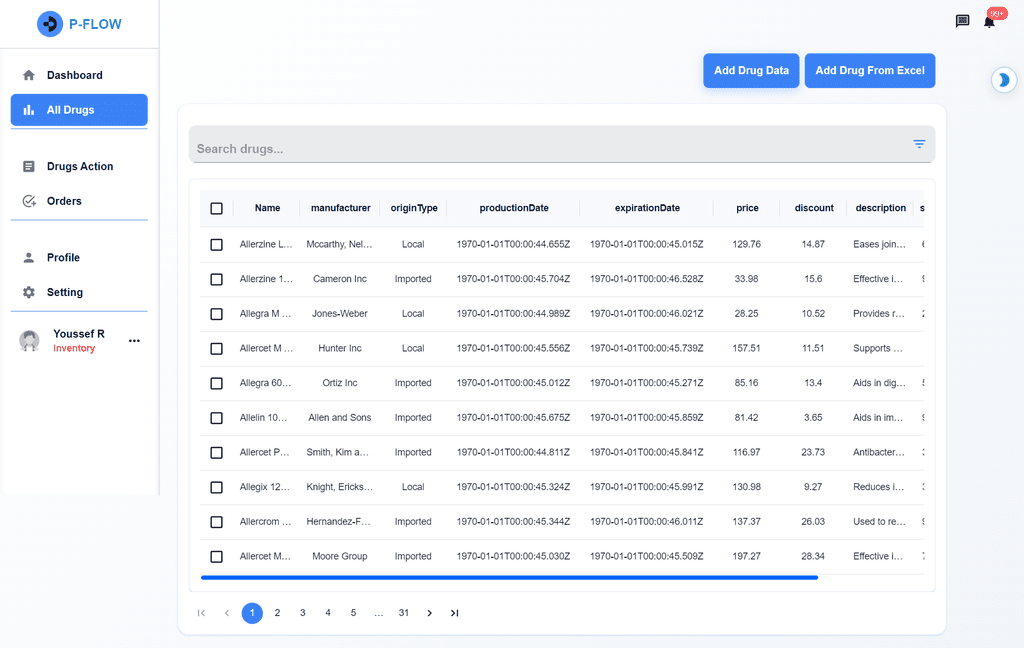Check the Jones-Weber row checkbox

216,314
